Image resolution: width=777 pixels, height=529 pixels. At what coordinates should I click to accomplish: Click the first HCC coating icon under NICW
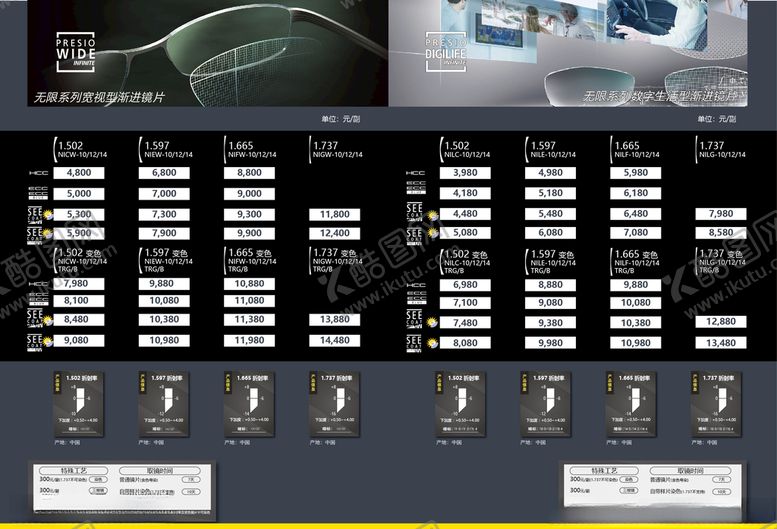coord(38,173)
